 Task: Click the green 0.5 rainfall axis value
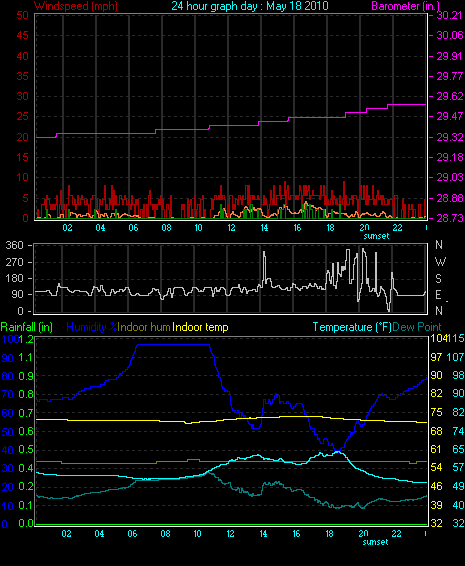click(26, 450)
